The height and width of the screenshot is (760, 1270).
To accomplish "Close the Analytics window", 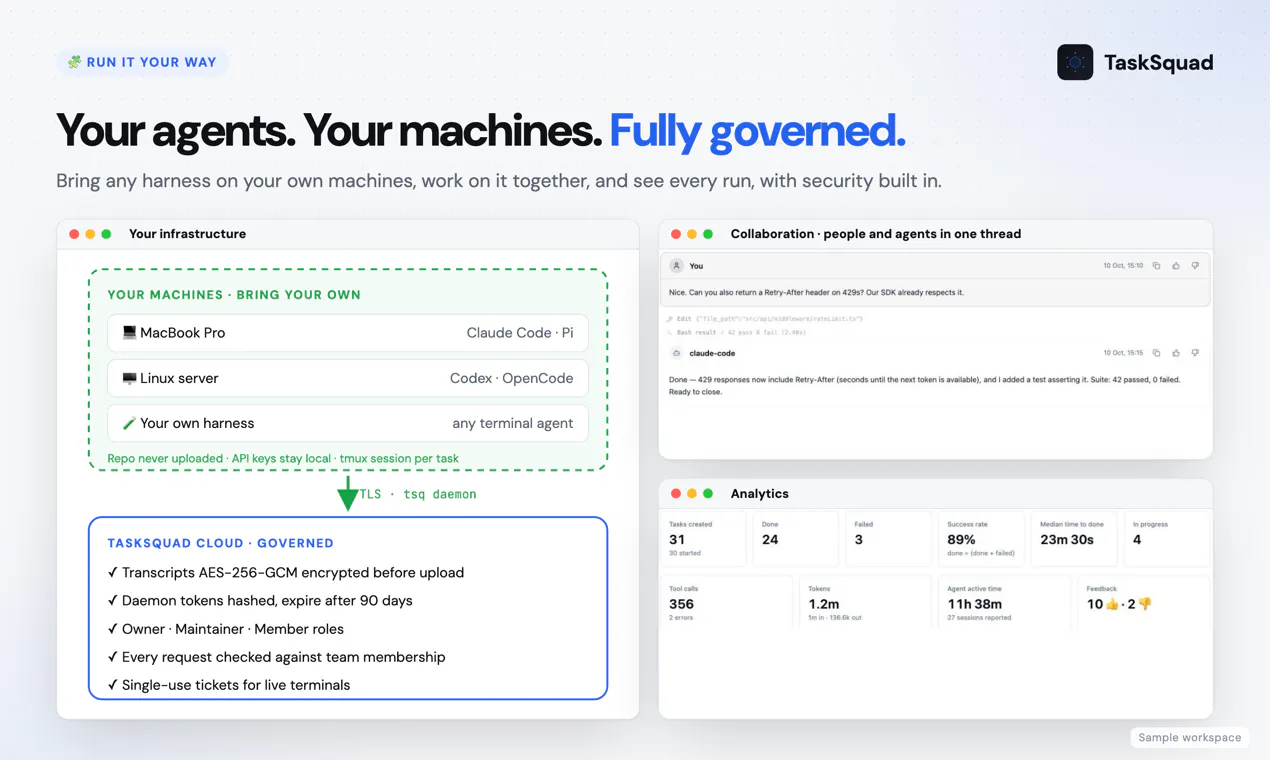I will pos(676,494).
